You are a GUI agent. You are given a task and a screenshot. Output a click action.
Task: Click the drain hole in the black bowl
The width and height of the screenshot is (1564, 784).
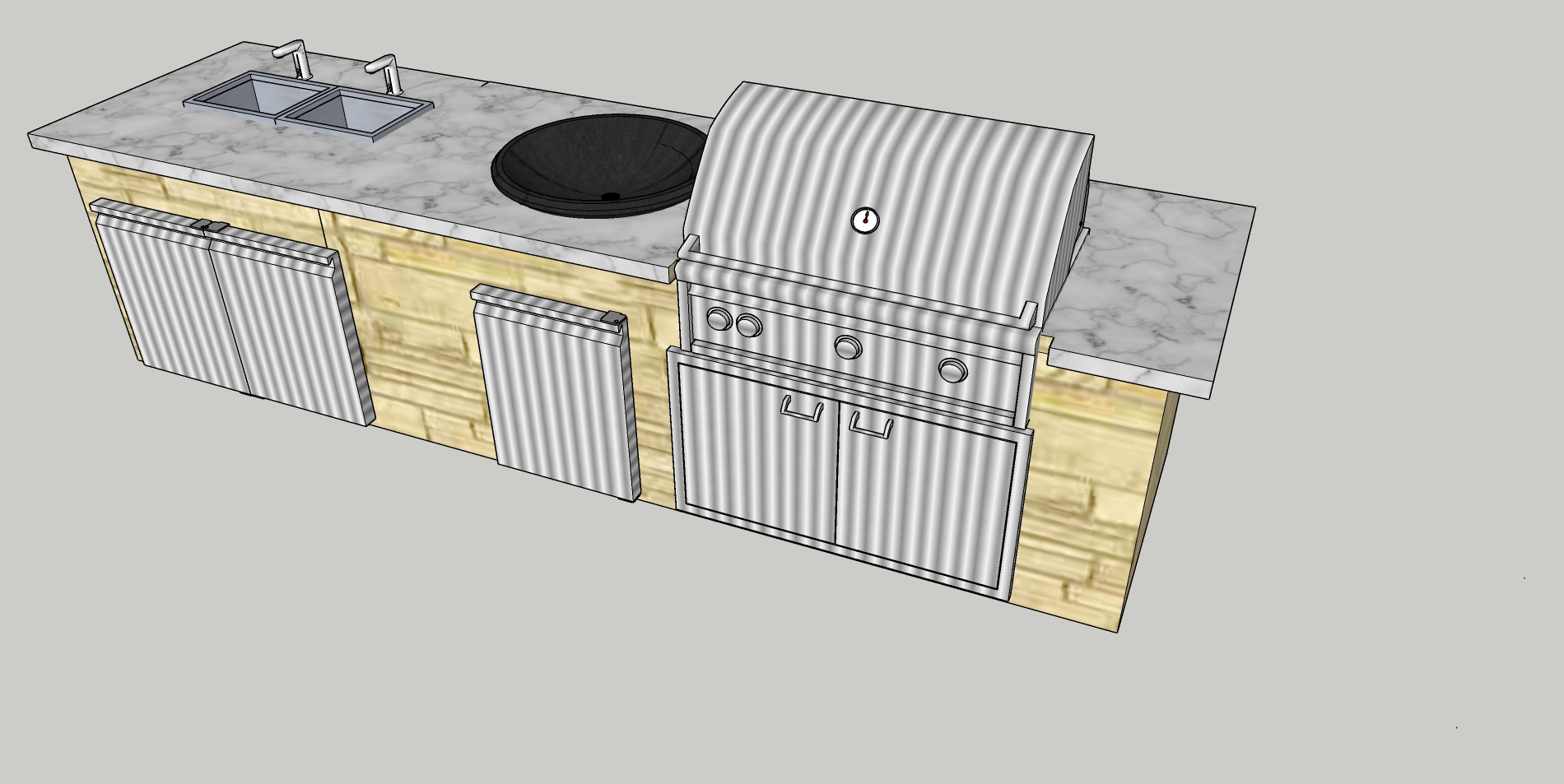(x=610, y=197)
